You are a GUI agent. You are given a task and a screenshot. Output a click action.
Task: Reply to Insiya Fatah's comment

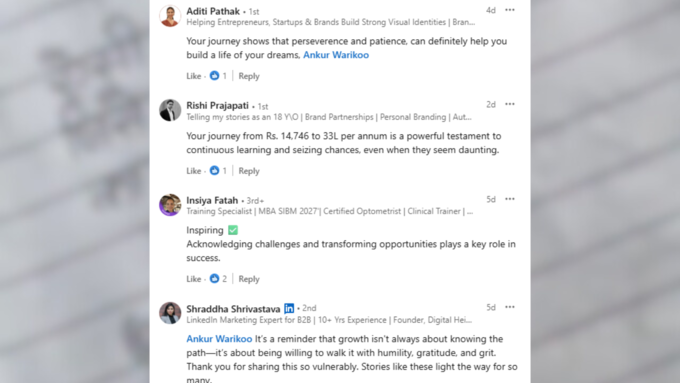[249, 279]
